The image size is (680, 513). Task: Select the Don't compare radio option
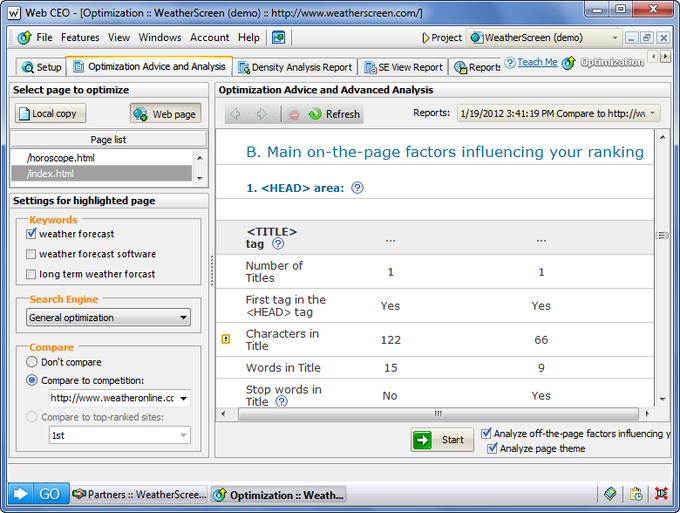pos(32,362)
